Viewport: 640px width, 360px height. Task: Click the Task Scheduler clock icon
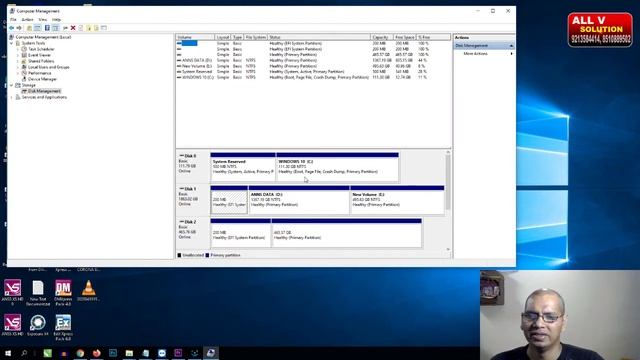tap(24, 49)
